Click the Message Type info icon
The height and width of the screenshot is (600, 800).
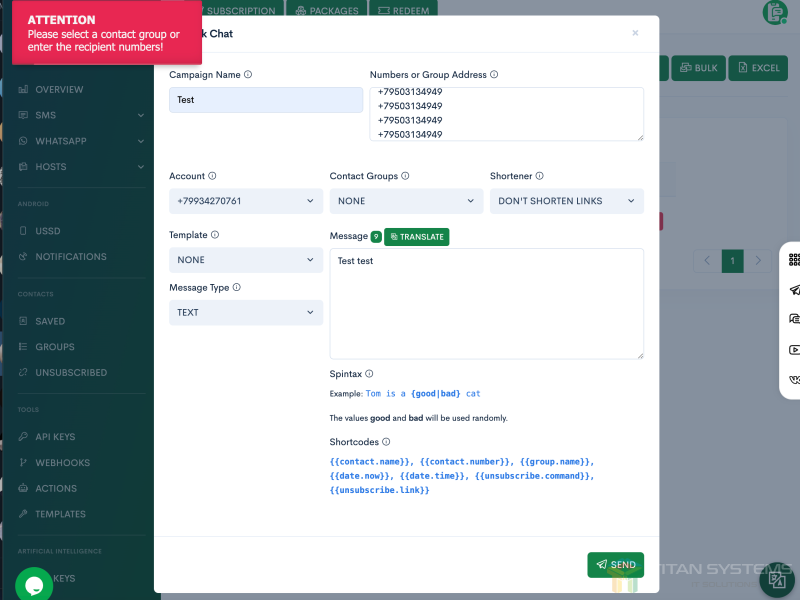237,288
